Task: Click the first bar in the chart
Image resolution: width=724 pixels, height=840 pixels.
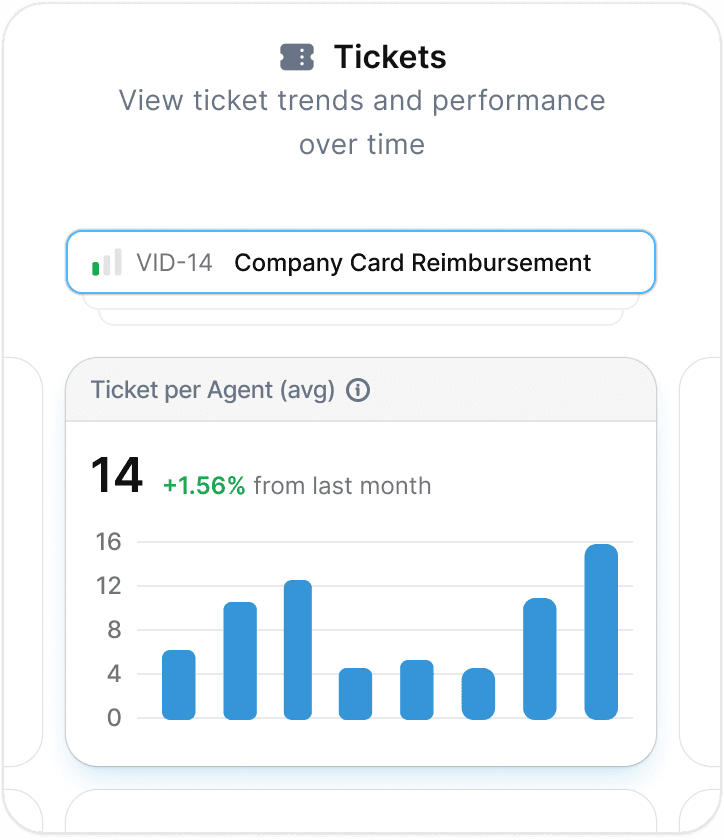Action: click(178, 685)
